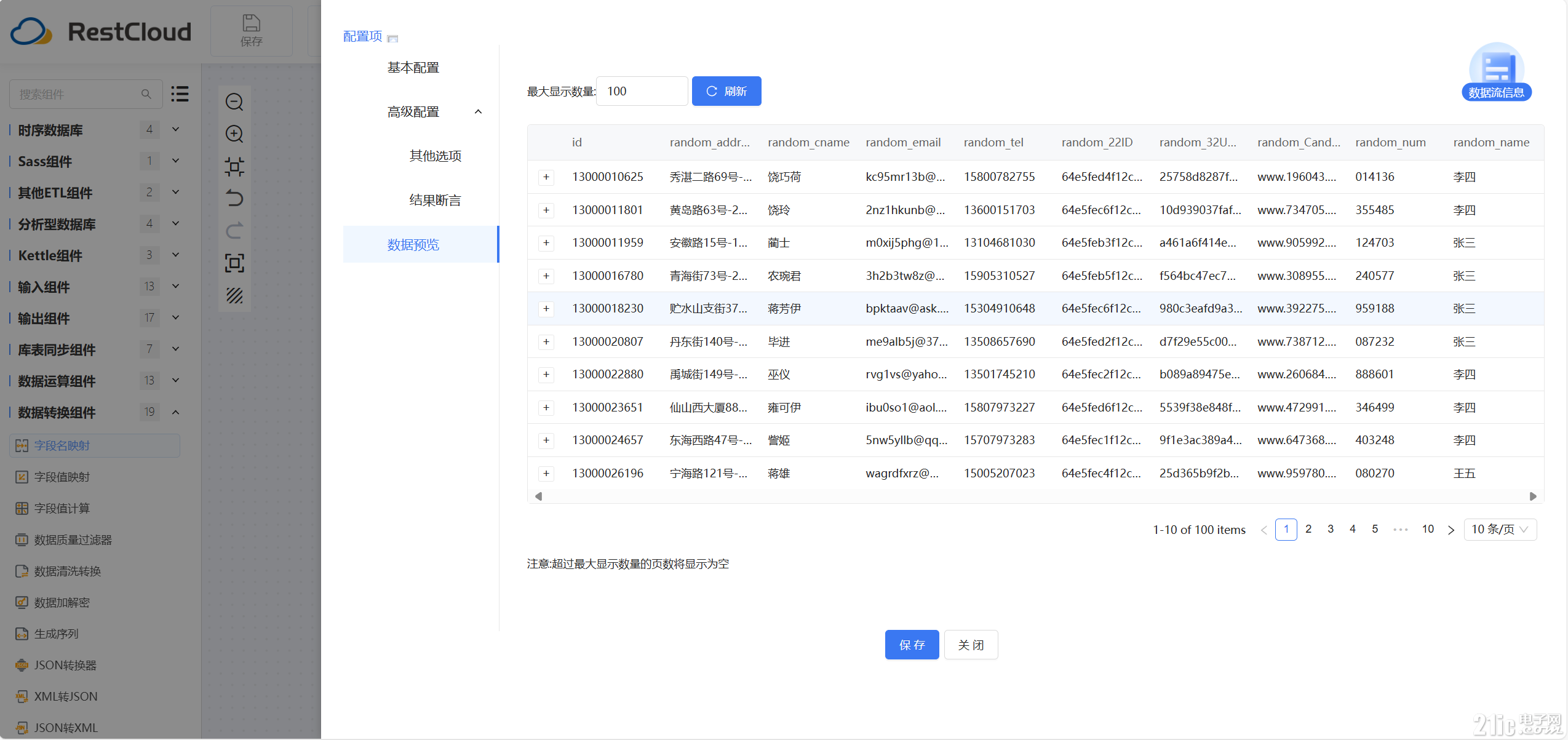Expand row with id 13000023651
This screenshot has height=740, width=1568.
point(546,408)
